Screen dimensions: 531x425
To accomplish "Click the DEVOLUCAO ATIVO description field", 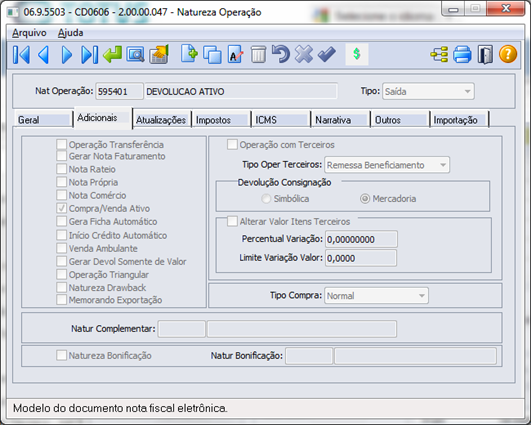I will pyautogui.click(x=241, y=91).
